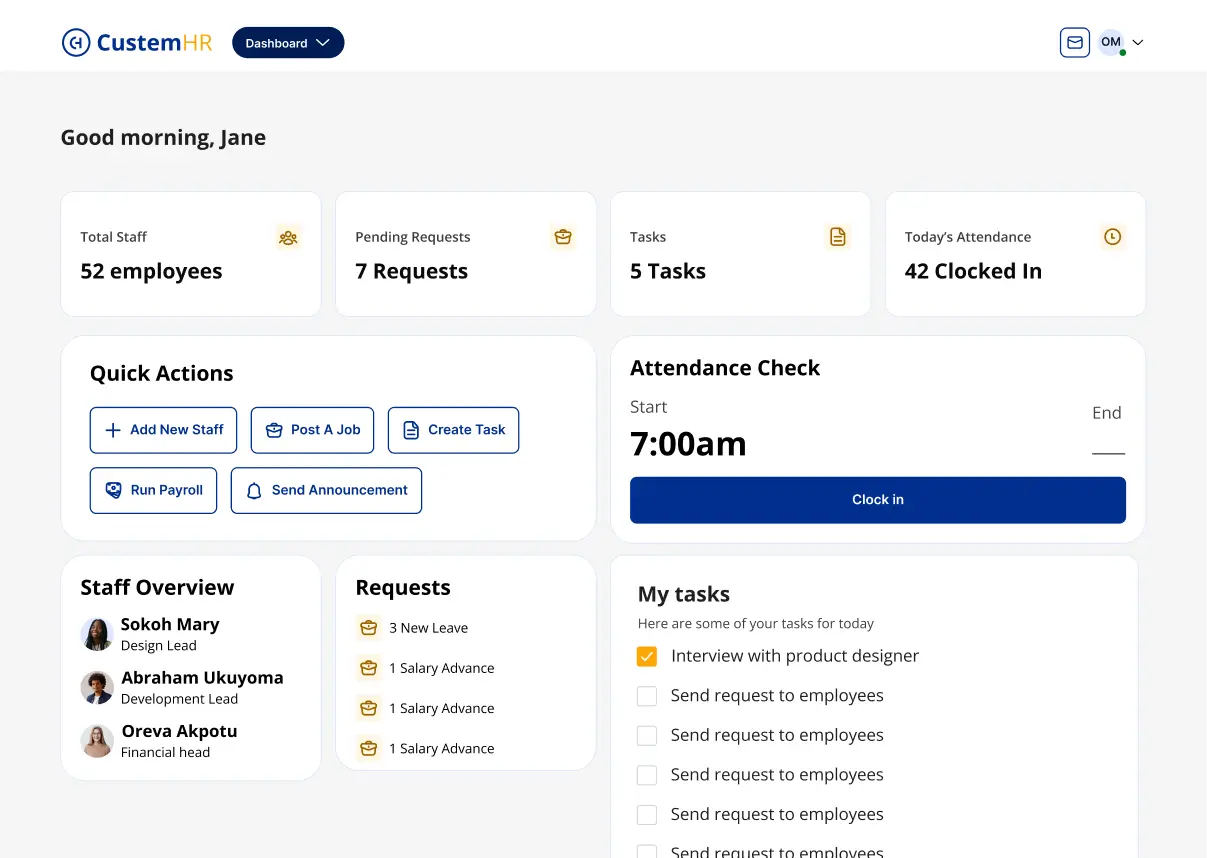Click the CustemHR logo
The image size is (1207, 858).
point(137,43)
